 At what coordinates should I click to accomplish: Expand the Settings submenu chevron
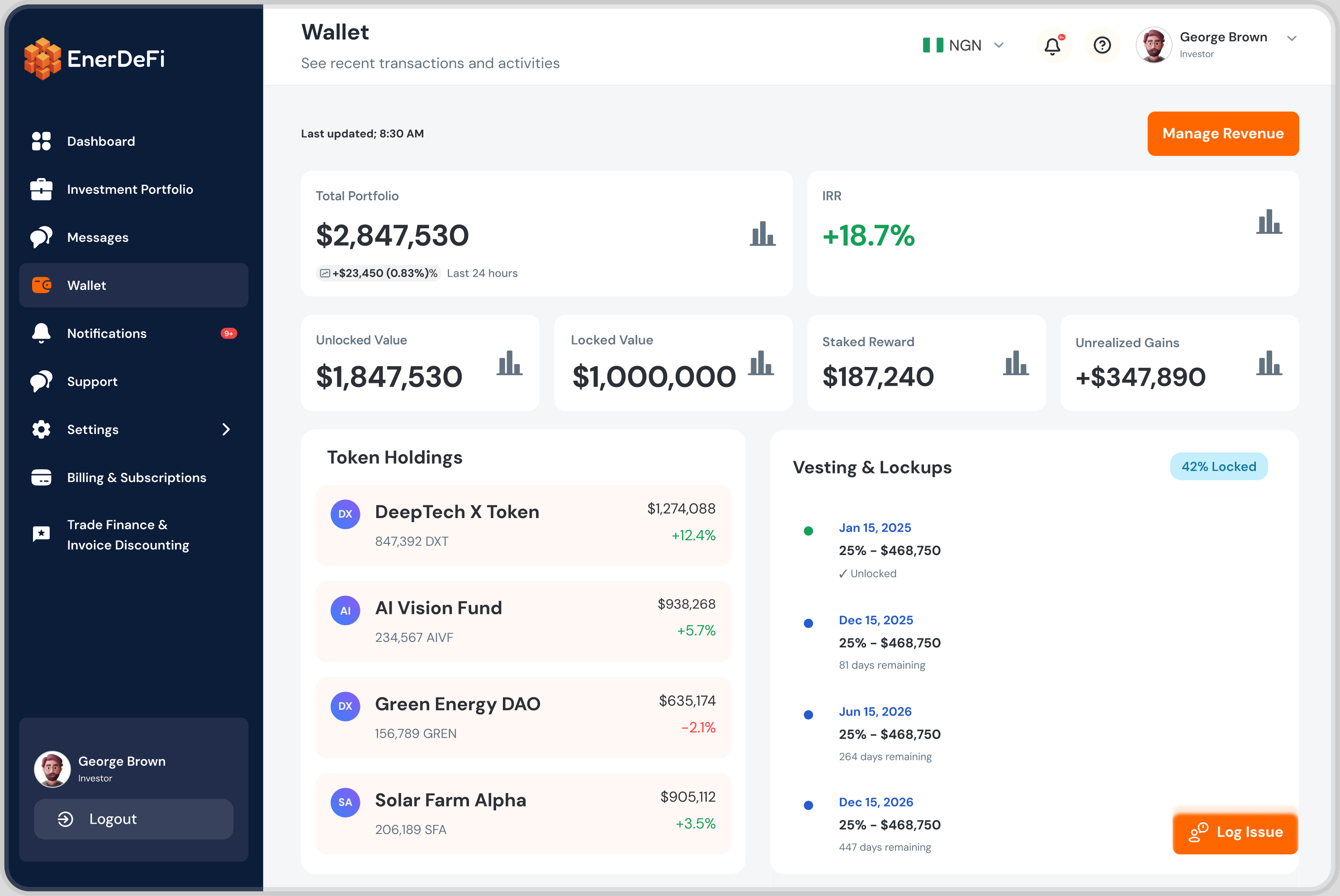tap(226, 429)
